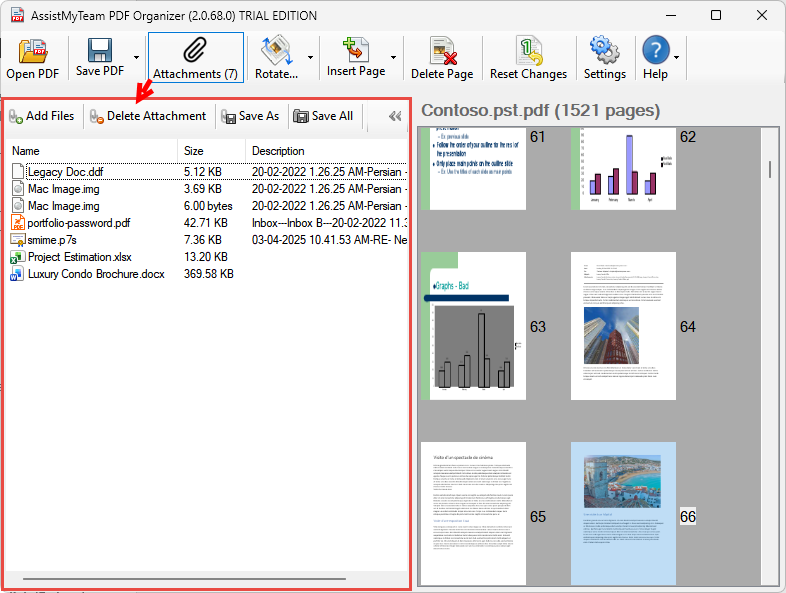This screenshot has height=593, width=786.
Task: Click the Insert Page icon
Action: click(355, 50)
